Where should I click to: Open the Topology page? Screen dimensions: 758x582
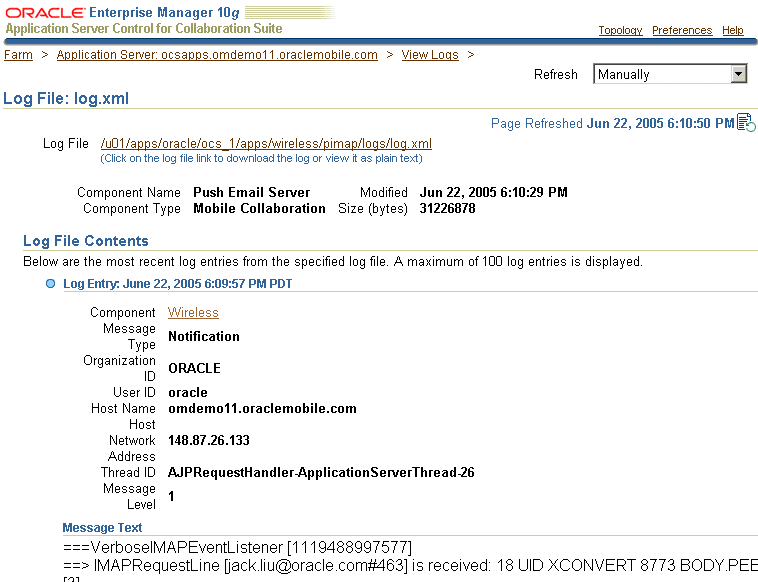(620, 30)
